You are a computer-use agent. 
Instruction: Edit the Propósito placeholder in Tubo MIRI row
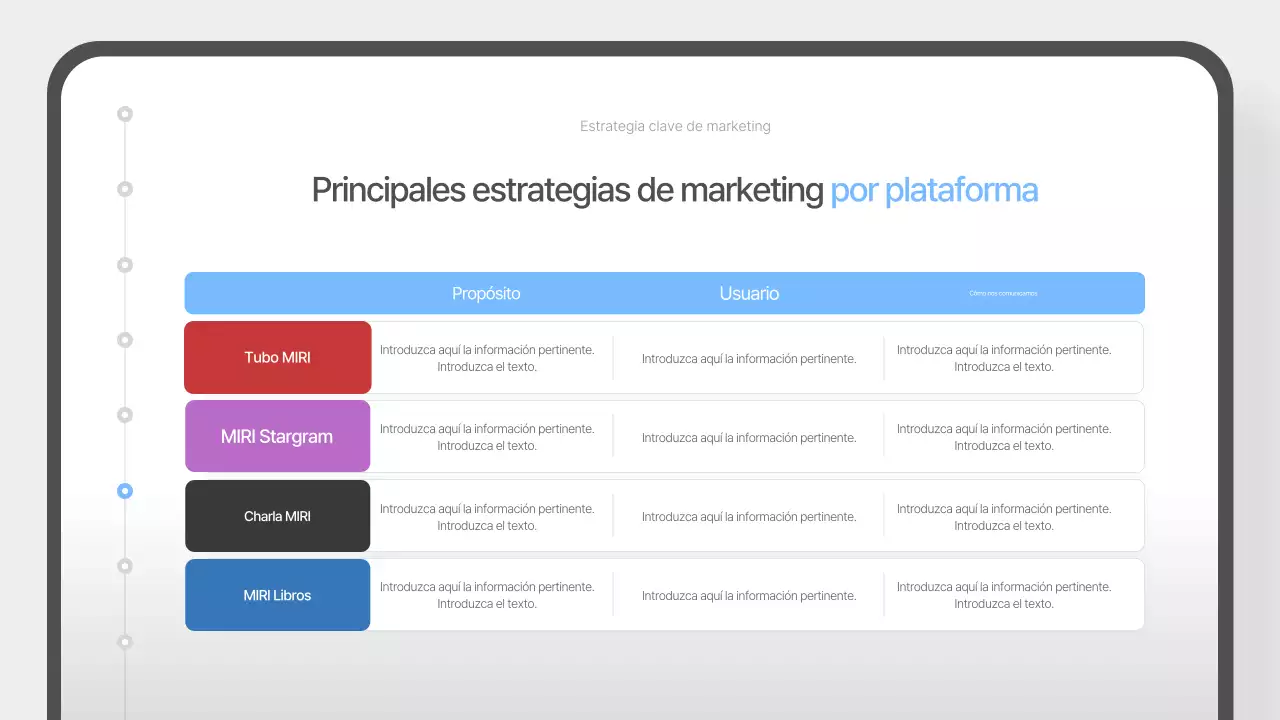coord(487,358)
